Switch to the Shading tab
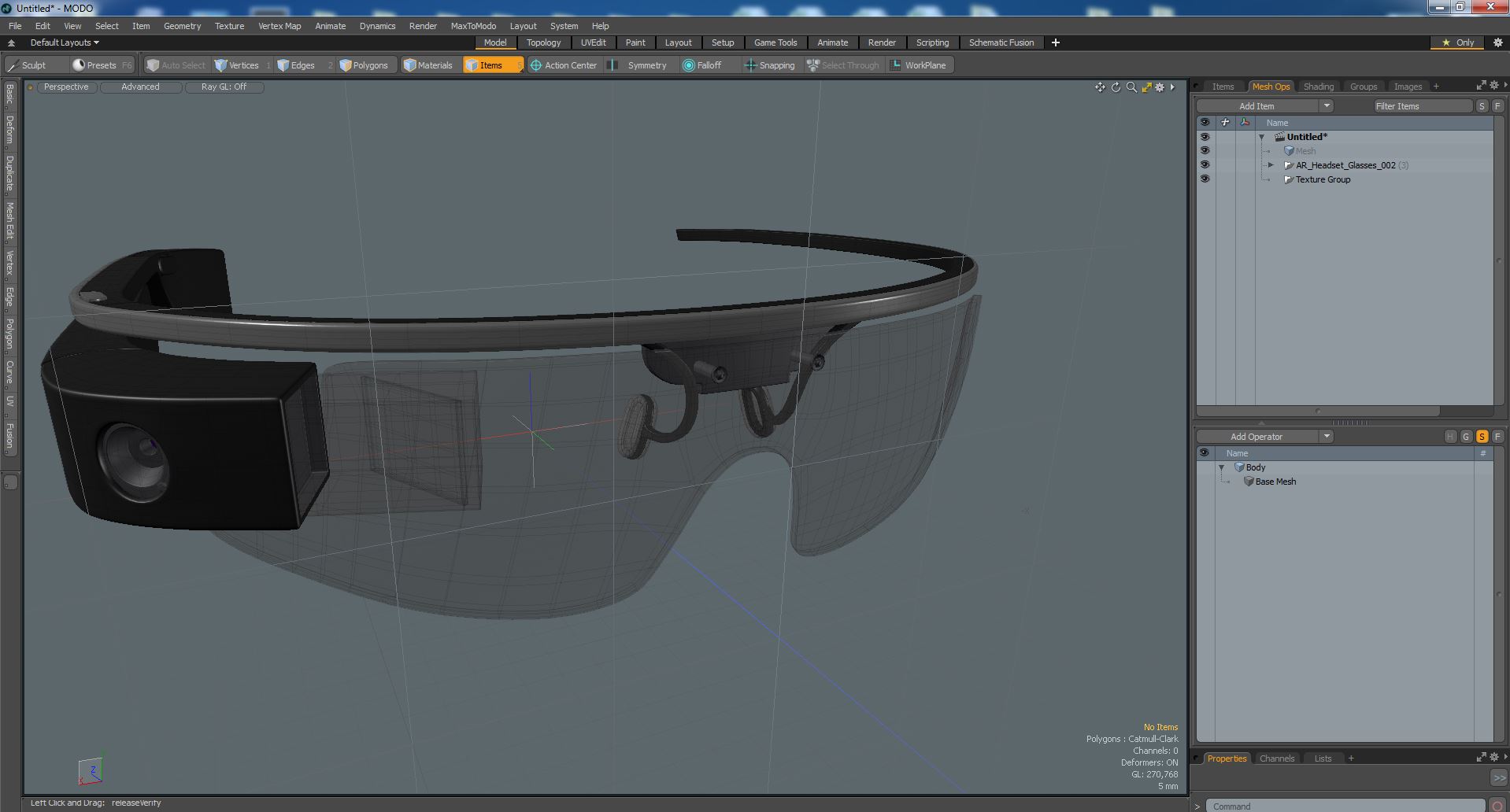 (1318, 87)
